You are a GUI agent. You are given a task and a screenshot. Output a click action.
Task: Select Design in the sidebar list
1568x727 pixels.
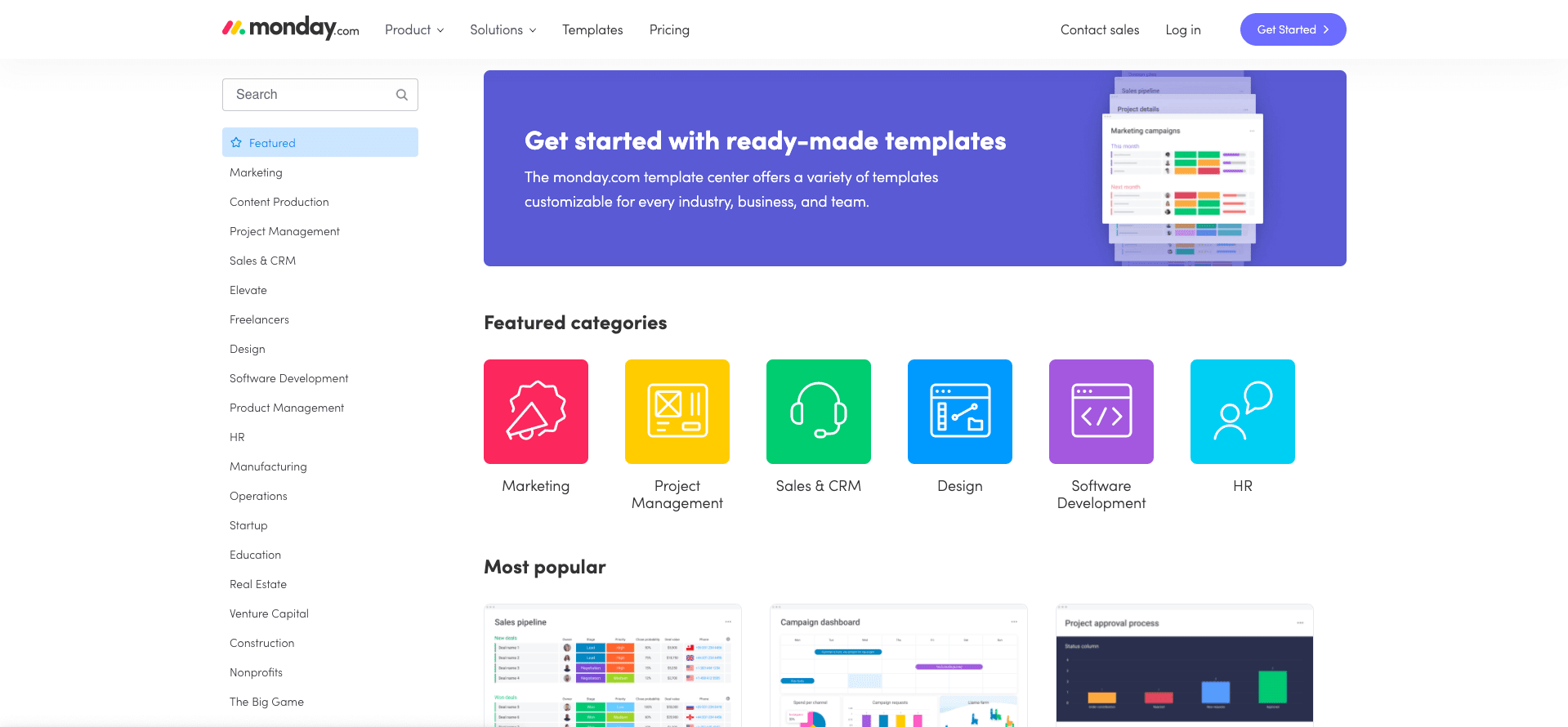point(248,349)
